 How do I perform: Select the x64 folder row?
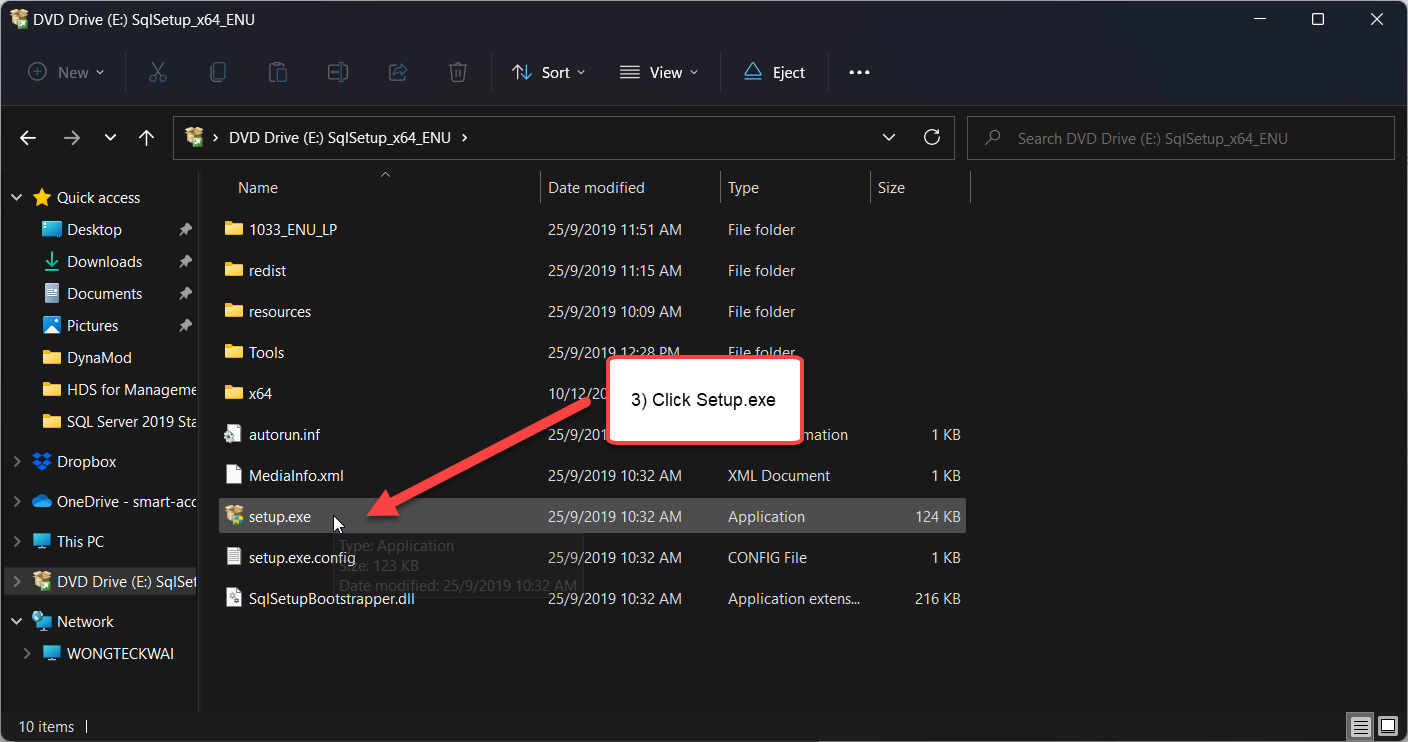(x=592, y=393)
